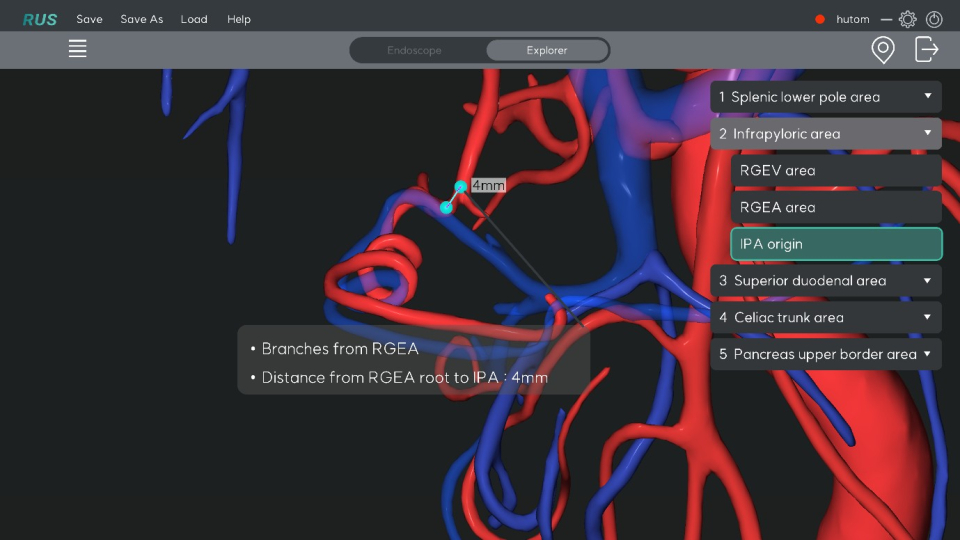960x540 pixels.
Task: Click the power button icon
Action: (x=934, y=19)
